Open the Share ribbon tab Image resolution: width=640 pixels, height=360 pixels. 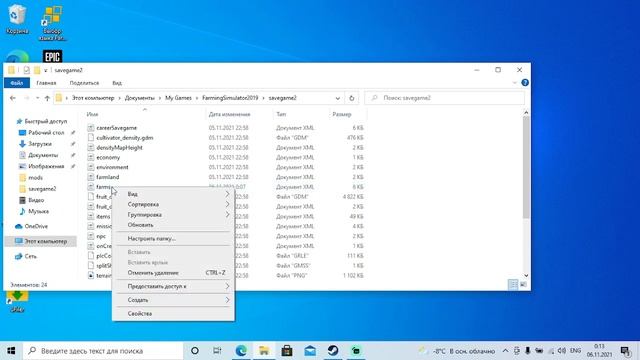point(84,83)
